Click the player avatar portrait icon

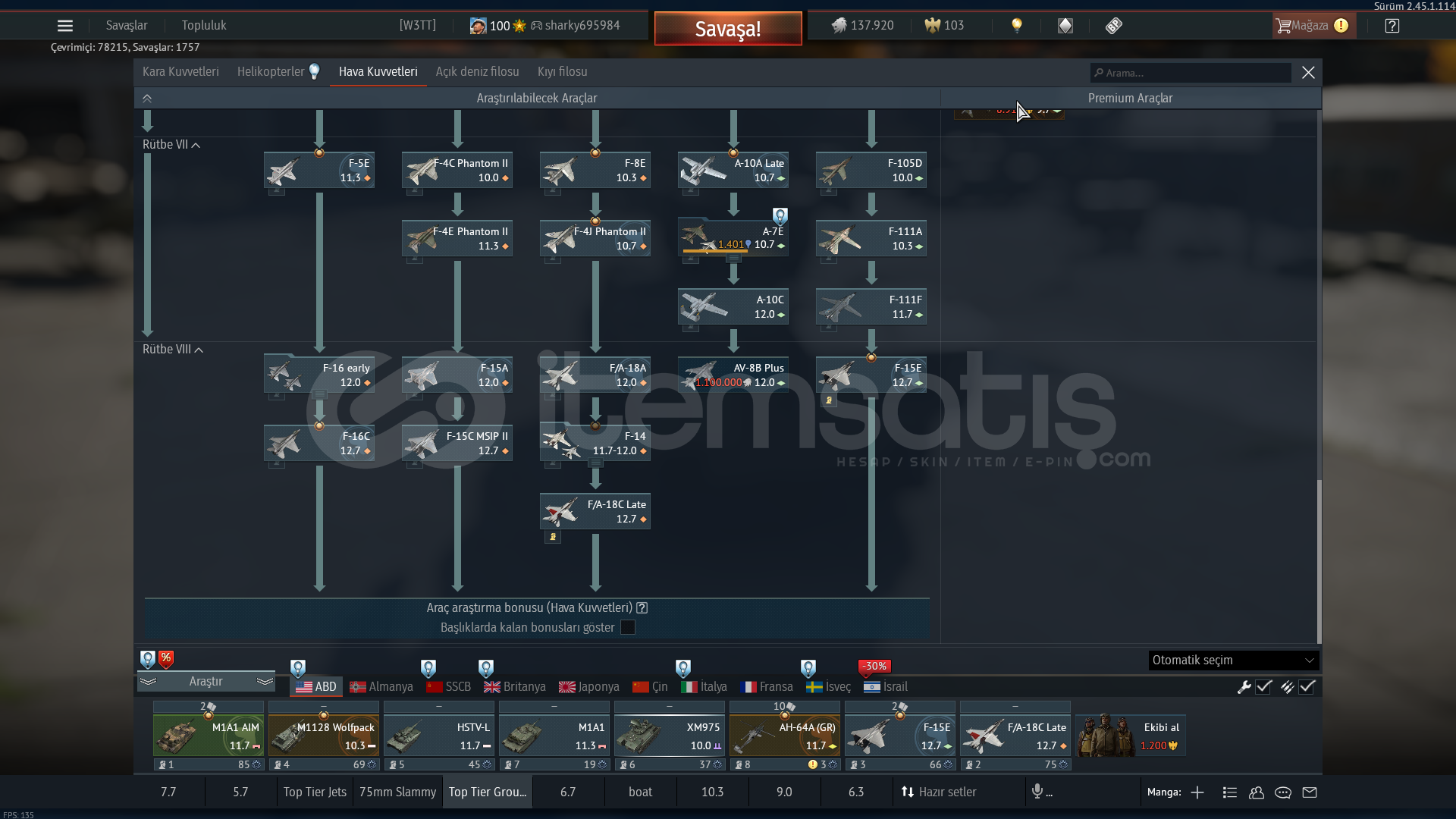click(478, 26)
